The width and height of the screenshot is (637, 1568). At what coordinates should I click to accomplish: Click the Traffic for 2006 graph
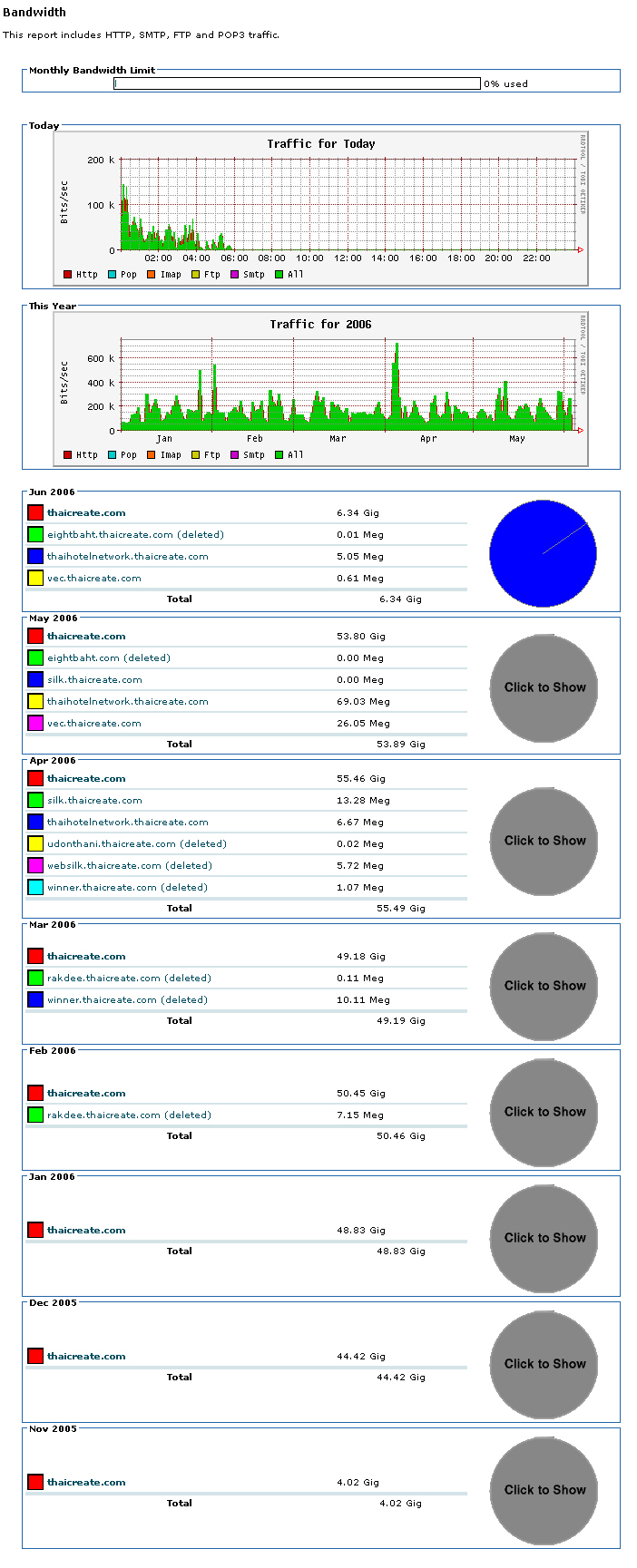(320, 389)
